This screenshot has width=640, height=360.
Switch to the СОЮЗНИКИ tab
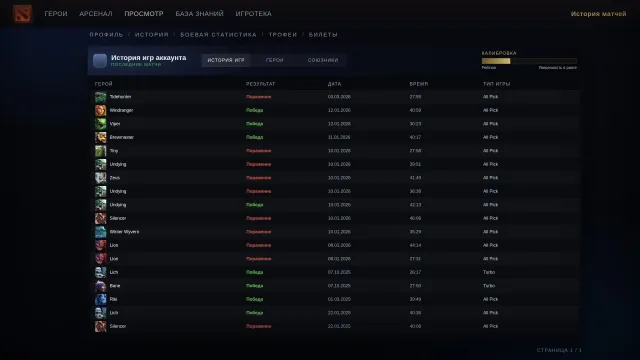323,60
